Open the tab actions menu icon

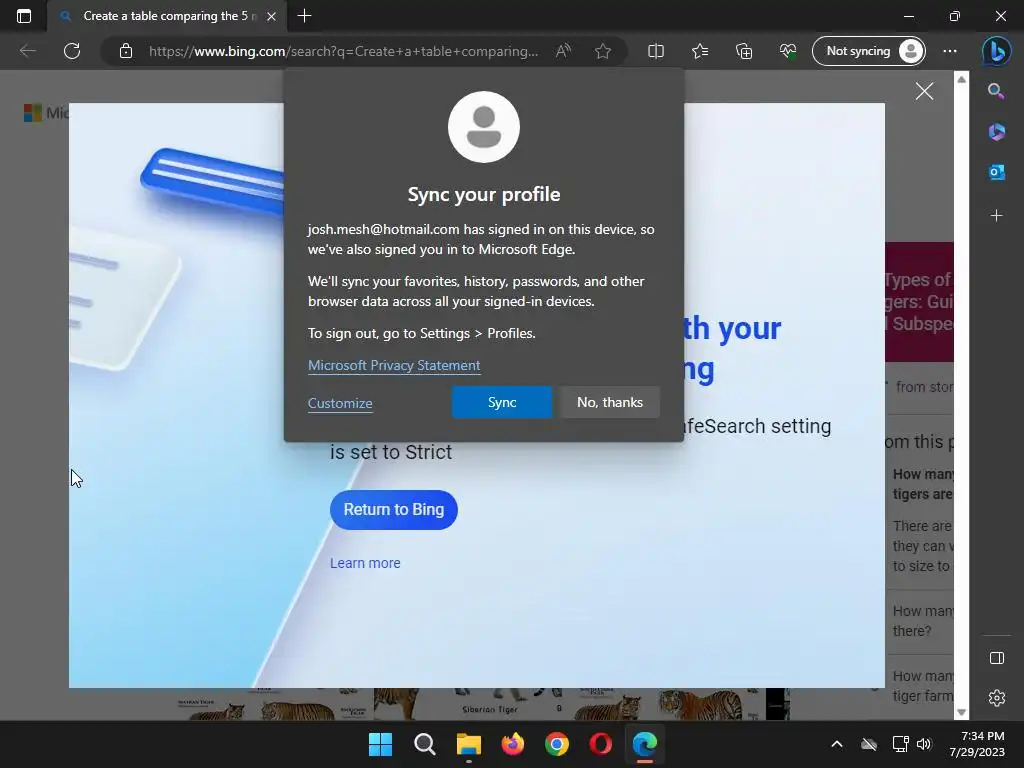[24, 16]
